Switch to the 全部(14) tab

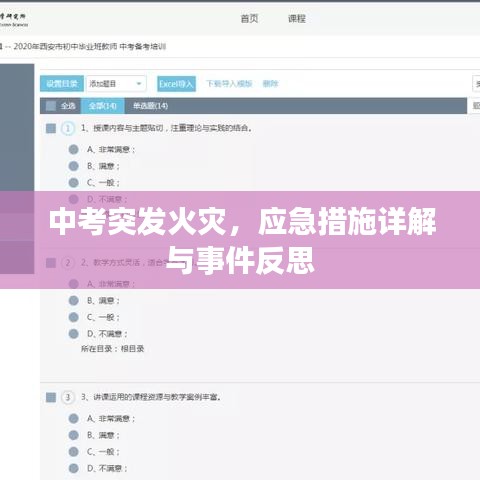coord(103,106)
